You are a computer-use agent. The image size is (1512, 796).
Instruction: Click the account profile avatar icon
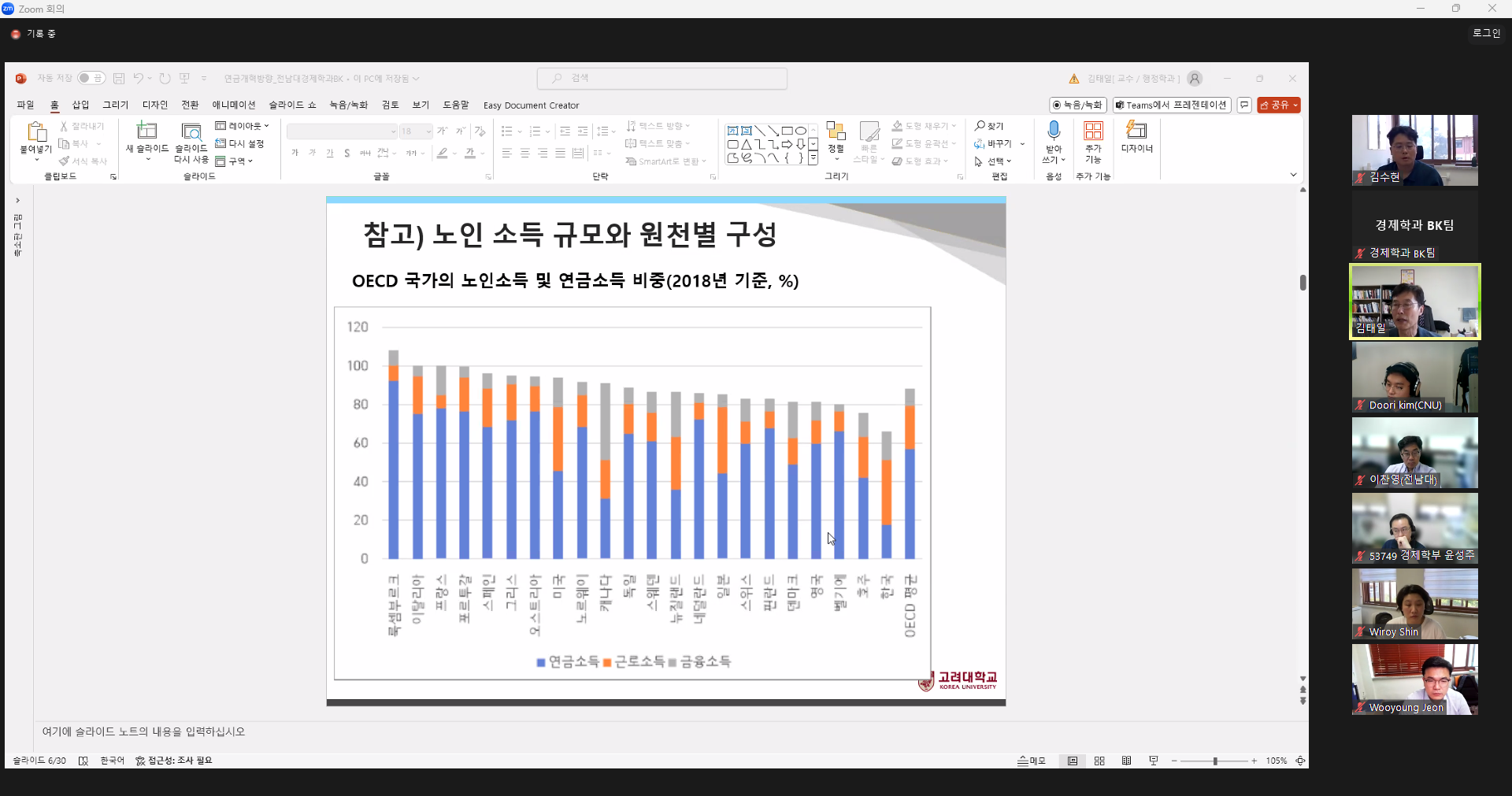(x=1195, y=78)
